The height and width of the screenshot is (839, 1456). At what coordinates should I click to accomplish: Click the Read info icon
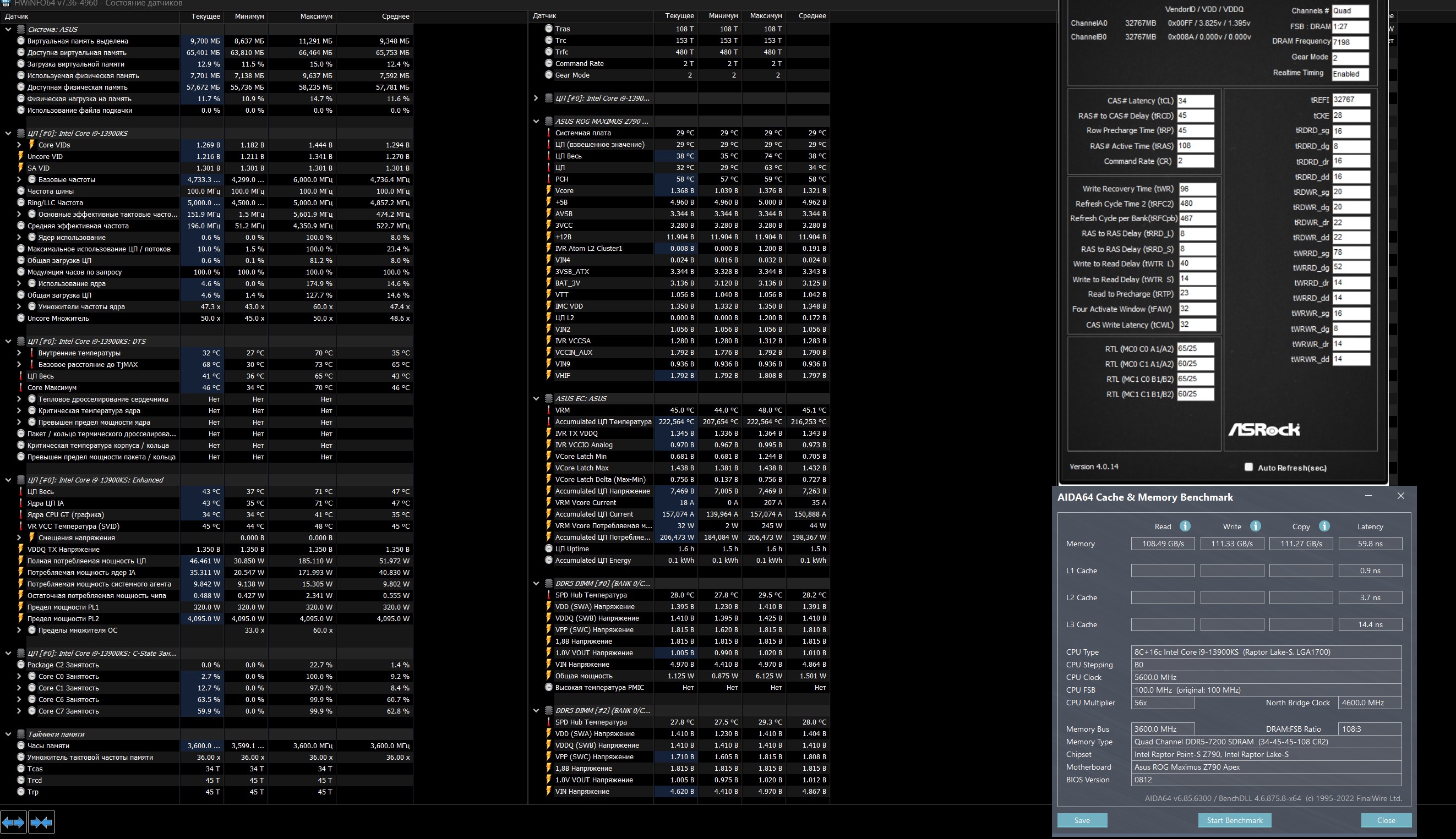(x=1185, y=526)
